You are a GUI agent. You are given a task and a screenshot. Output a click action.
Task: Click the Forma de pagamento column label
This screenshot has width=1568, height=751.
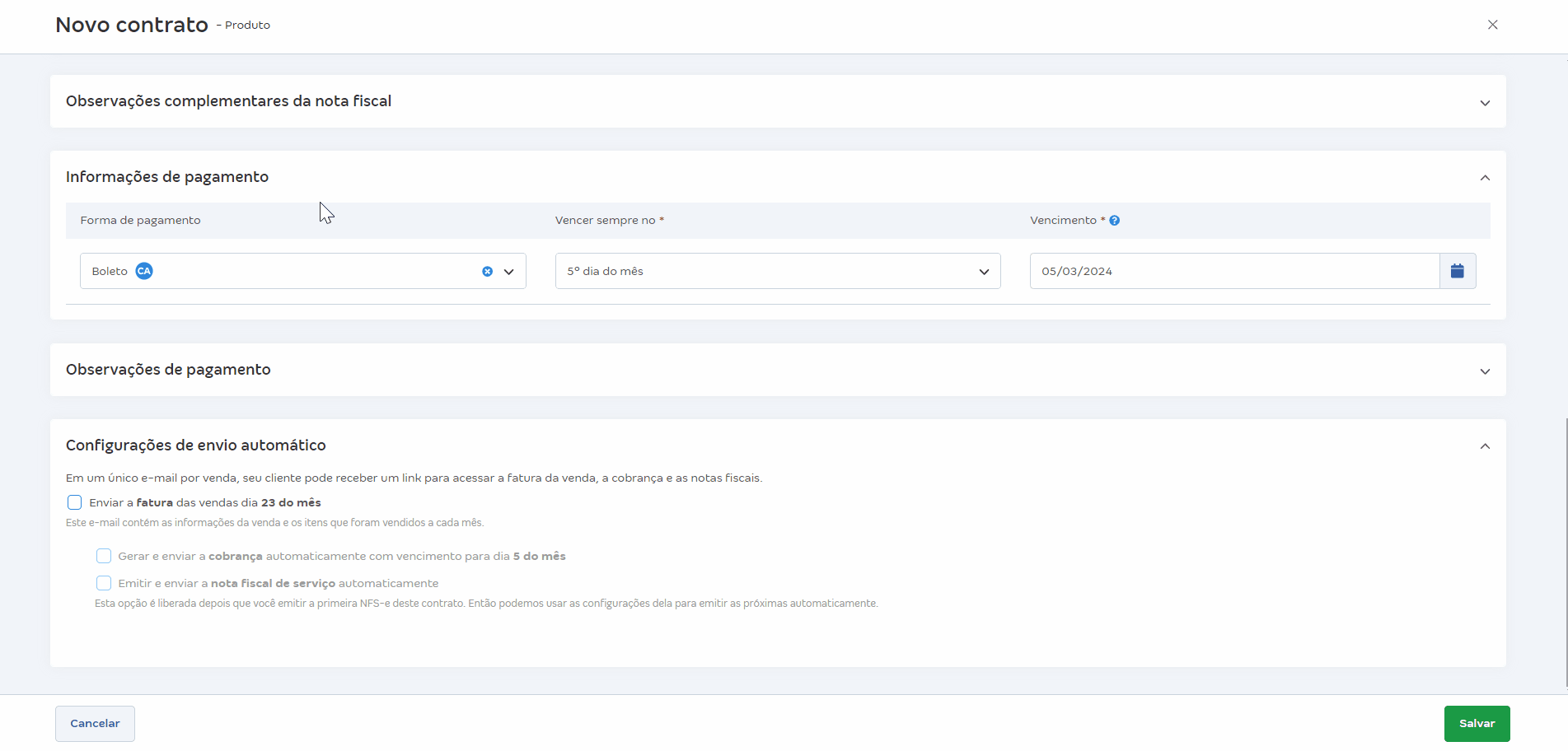tap(140, 221)
